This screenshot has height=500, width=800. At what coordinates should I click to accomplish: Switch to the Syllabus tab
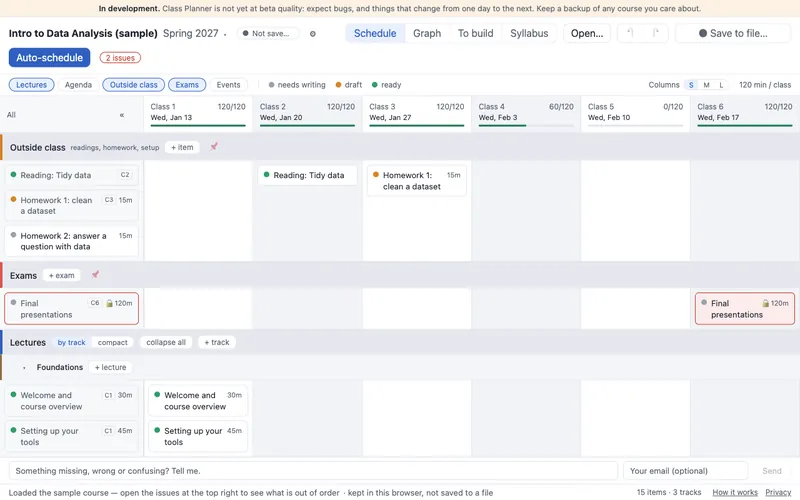529,33
